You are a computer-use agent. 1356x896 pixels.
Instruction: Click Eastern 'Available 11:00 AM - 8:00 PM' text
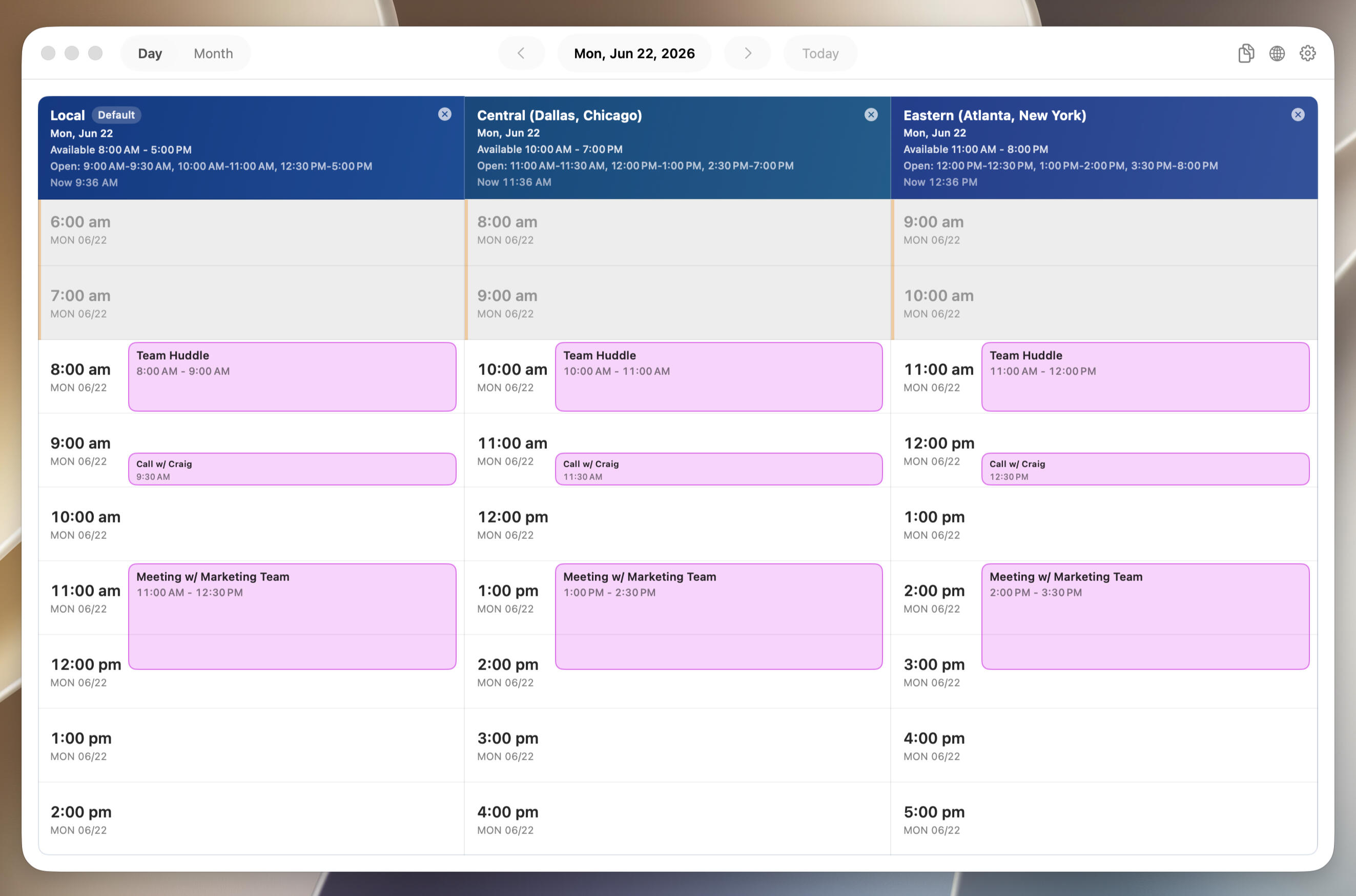pos(975,149)
